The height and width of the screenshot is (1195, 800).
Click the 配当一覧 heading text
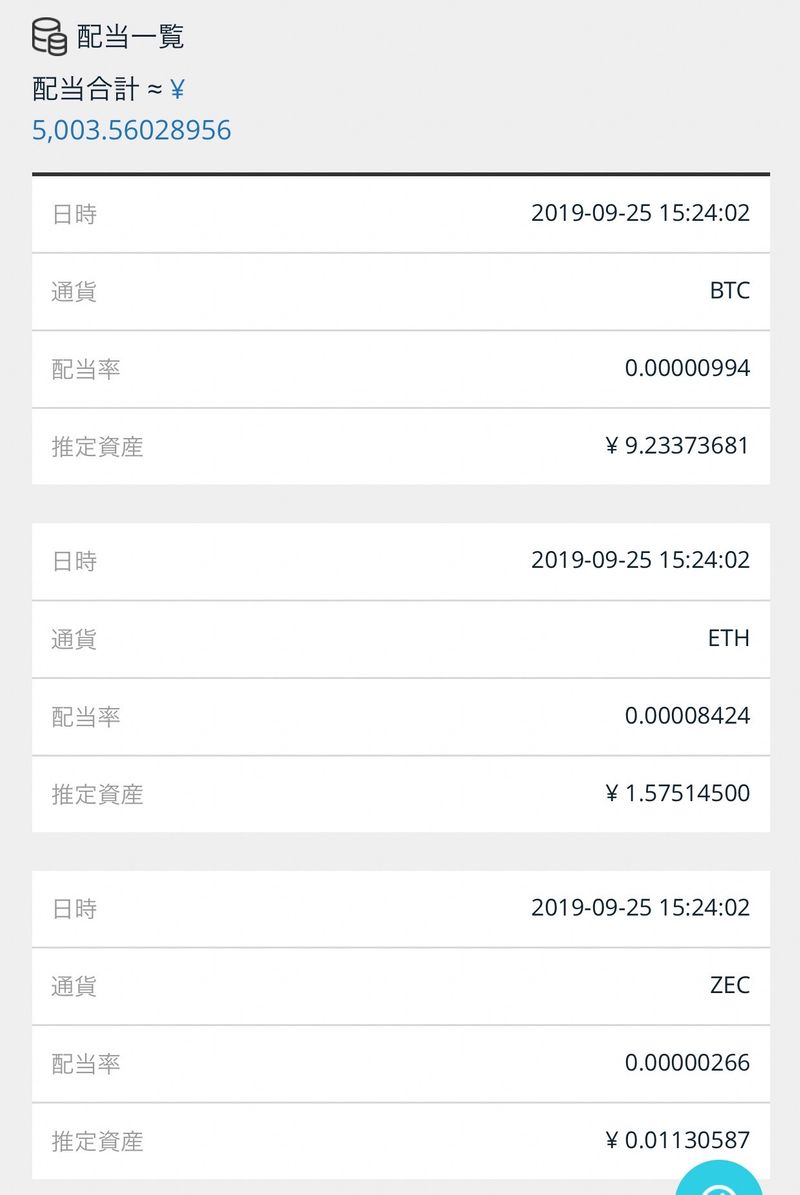pyautogui.click(x=131, y=37)
